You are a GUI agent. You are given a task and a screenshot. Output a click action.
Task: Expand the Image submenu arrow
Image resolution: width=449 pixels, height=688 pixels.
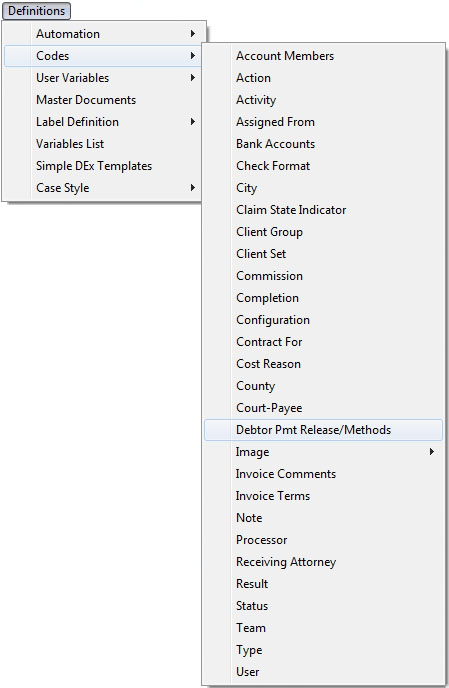[x=432, y=452]
